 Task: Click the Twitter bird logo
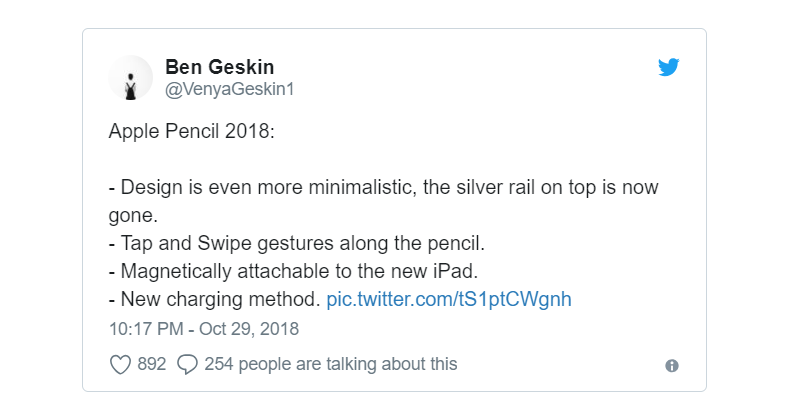click(668, 67)
